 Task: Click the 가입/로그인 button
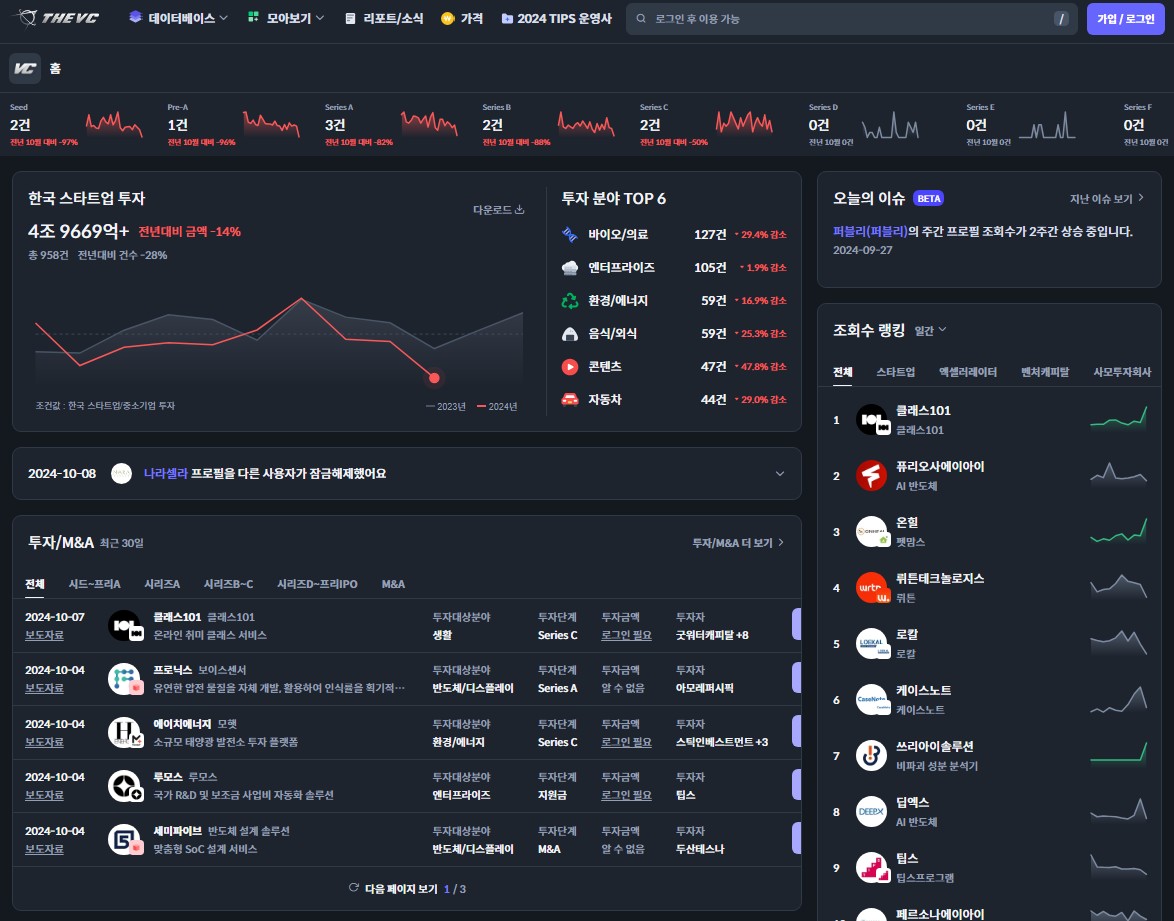tap(1125, 17)
